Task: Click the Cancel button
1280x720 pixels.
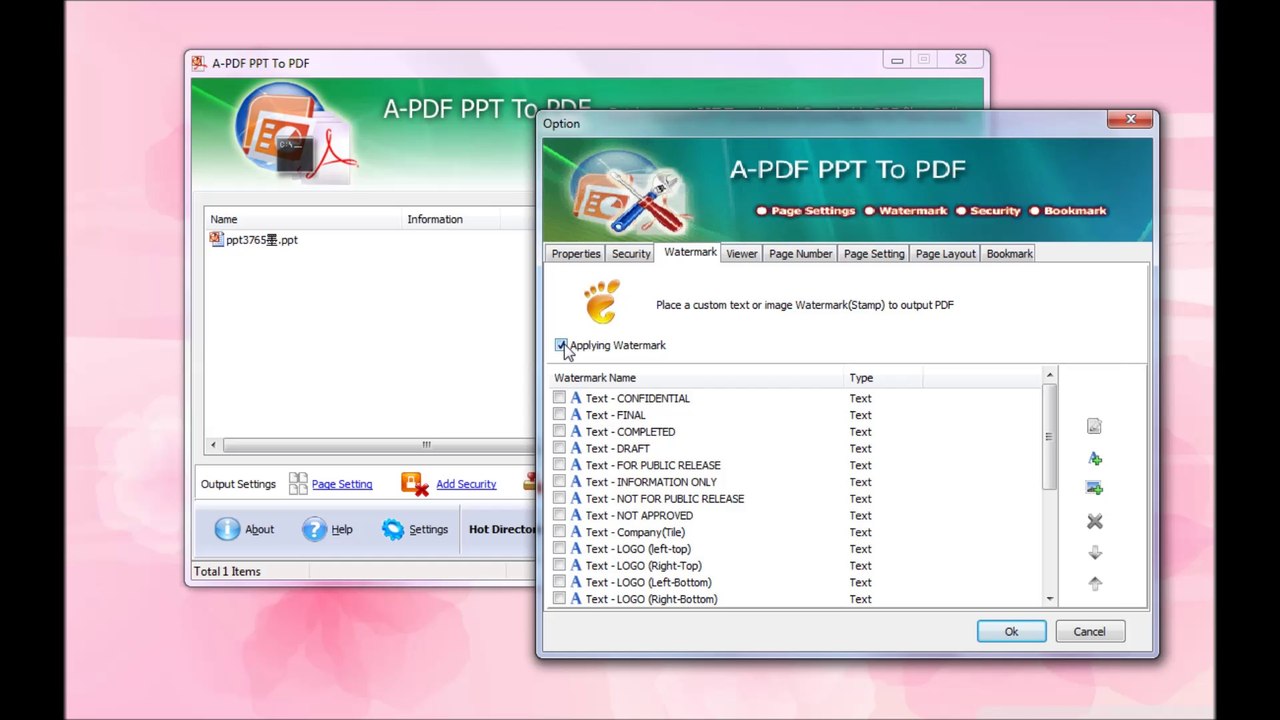Action: 1089,632
